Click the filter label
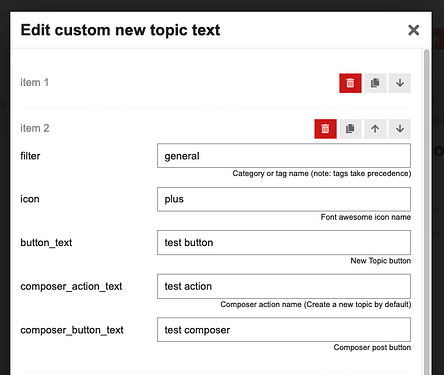 click(x=30, y=156)
